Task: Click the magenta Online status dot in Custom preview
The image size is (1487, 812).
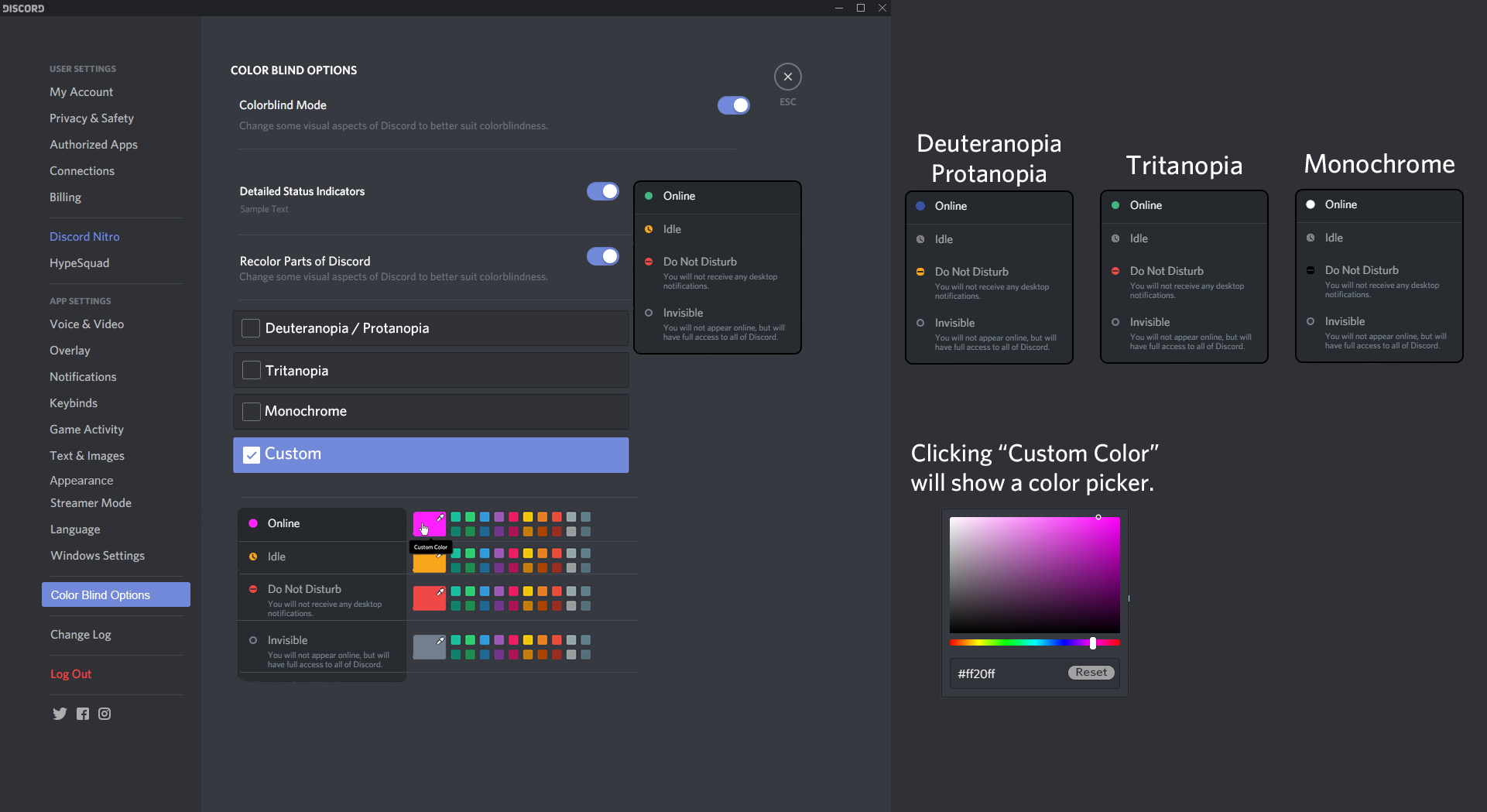Action: click(253, 523)
